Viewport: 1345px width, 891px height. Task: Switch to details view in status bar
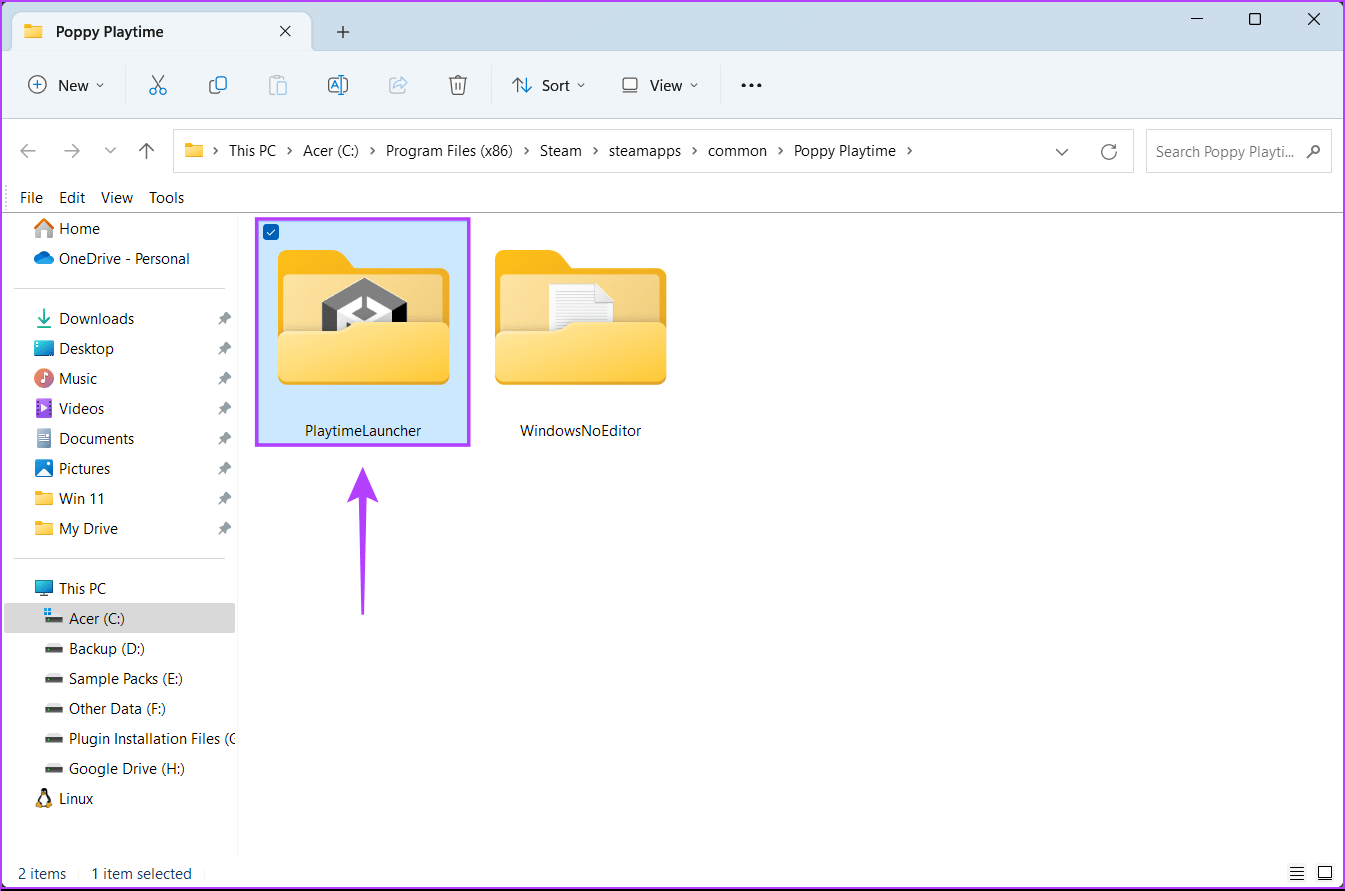click(1297, 873)
